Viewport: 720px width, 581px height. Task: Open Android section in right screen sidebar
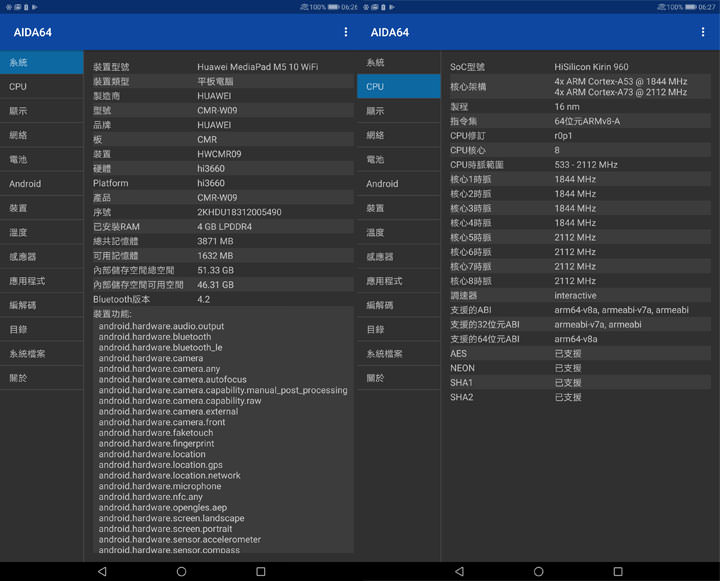point(399,184)
